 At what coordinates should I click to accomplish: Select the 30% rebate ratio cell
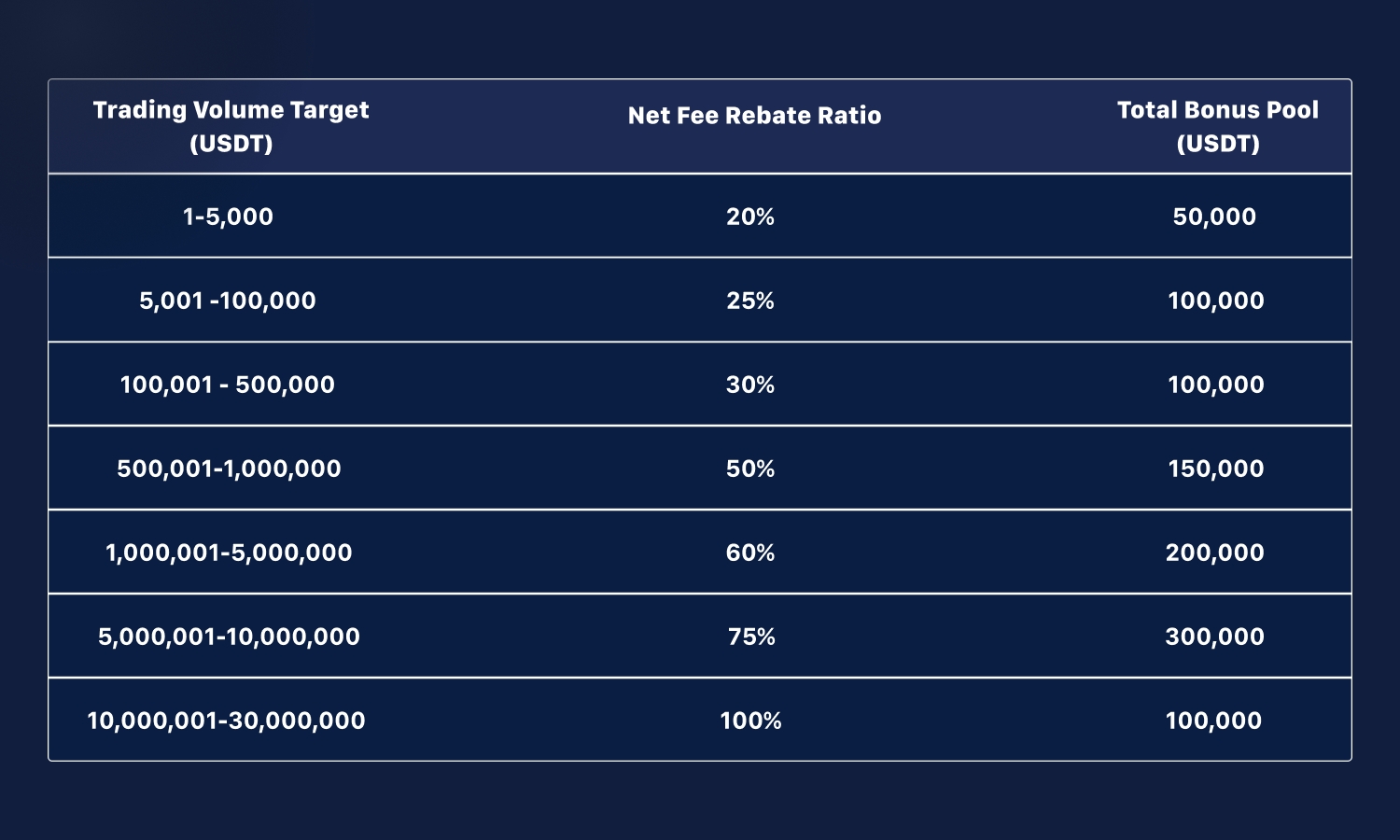coord(750,385)
